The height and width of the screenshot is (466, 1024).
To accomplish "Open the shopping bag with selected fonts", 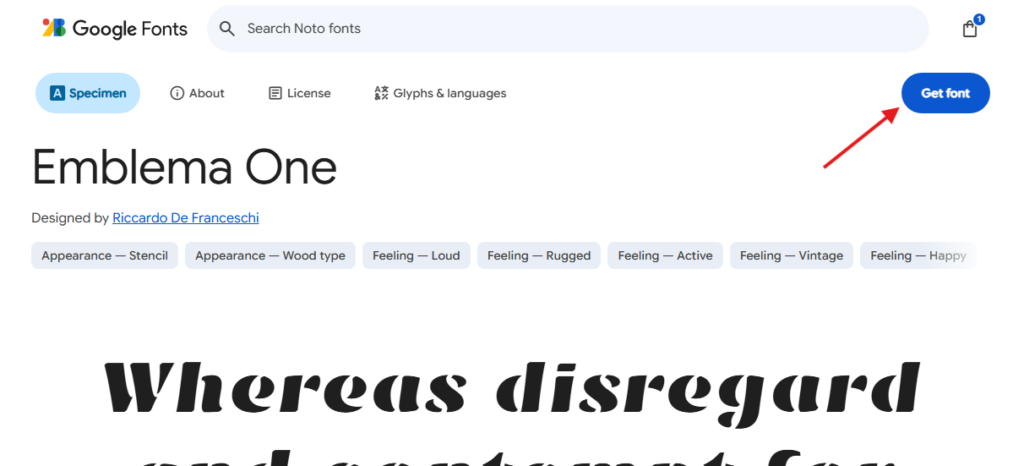I will pos(970,28).
